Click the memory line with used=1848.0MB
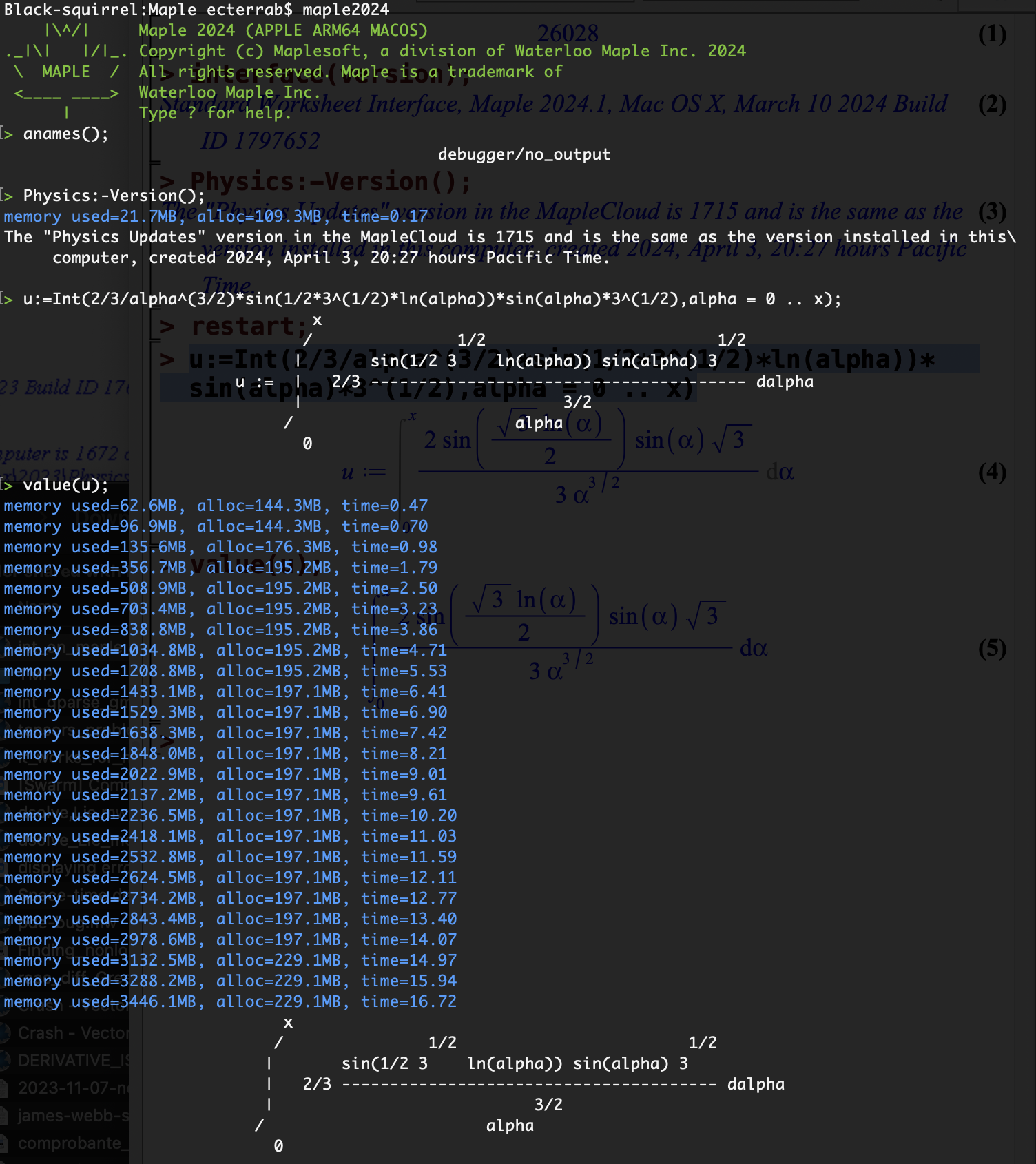The width and height of the screenshot is (1036, 1164). pos(225,754)
